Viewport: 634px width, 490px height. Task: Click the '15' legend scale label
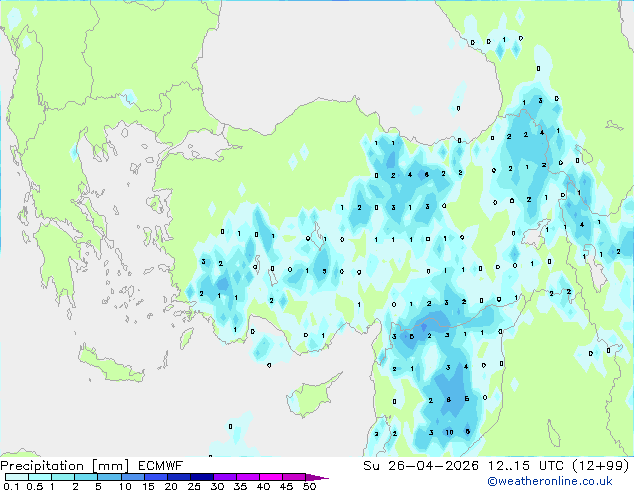(x=148, y=486)
